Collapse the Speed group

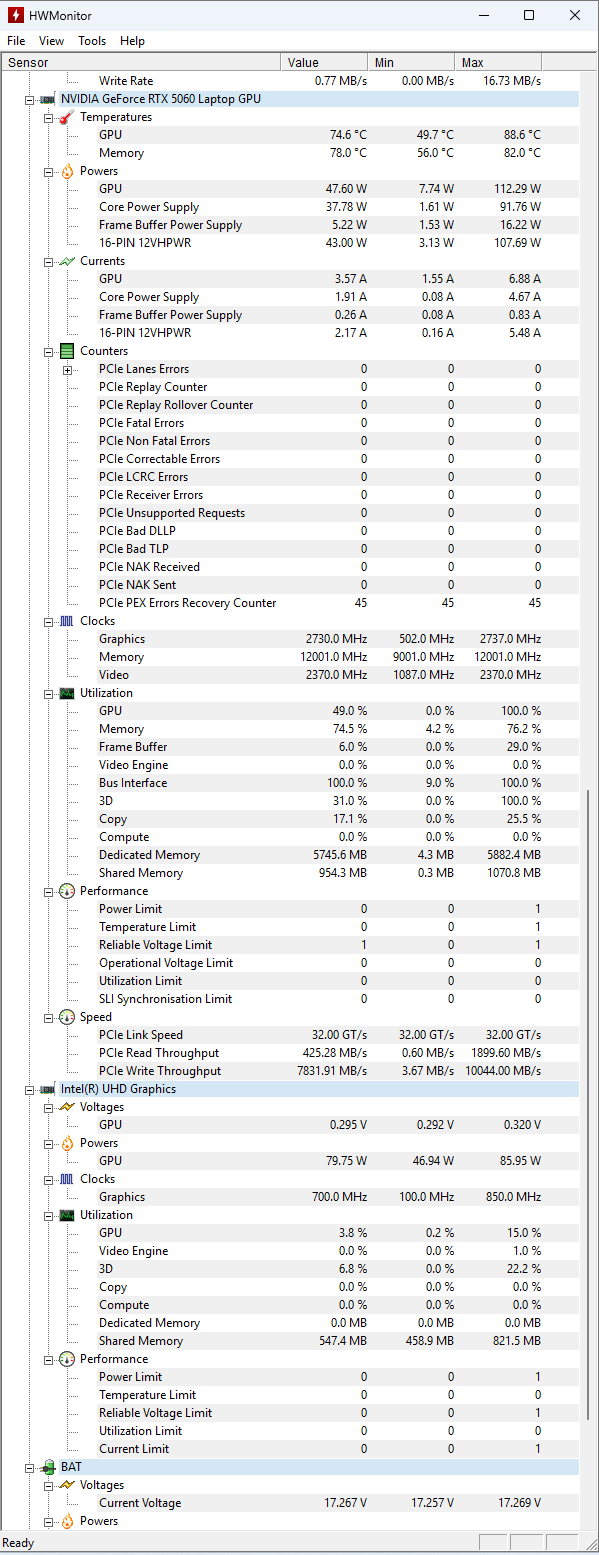(48, 1017)
